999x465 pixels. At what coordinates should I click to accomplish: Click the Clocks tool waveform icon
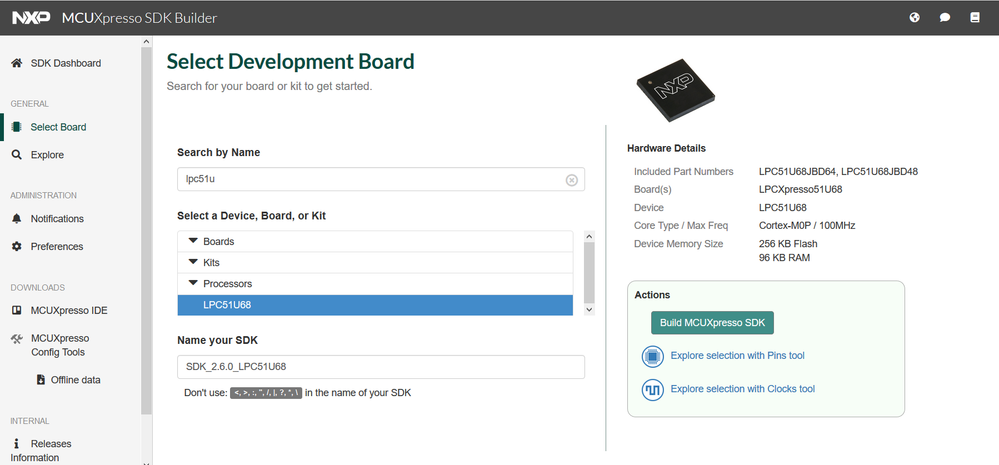[x=652, y=389]
